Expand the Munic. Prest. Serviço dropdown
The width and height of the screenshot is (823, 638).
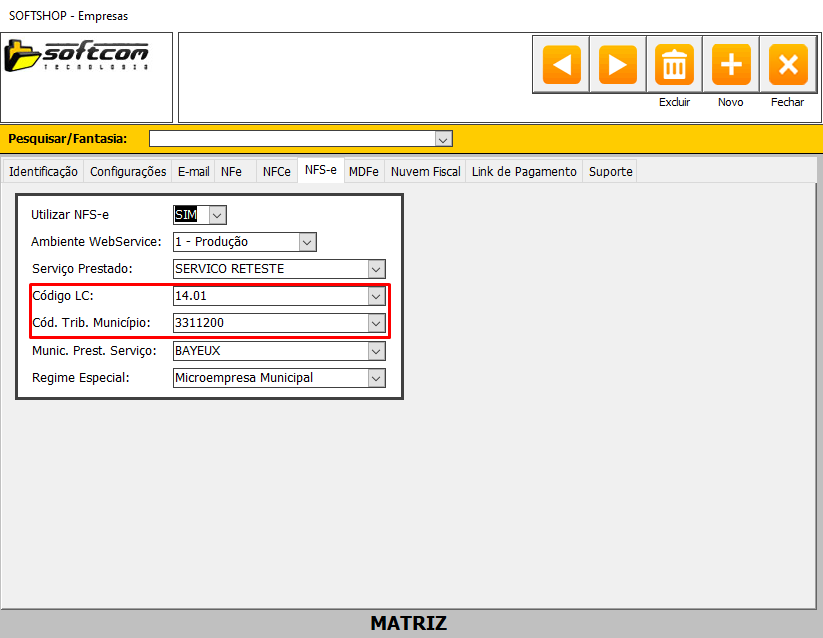(376, 351)
